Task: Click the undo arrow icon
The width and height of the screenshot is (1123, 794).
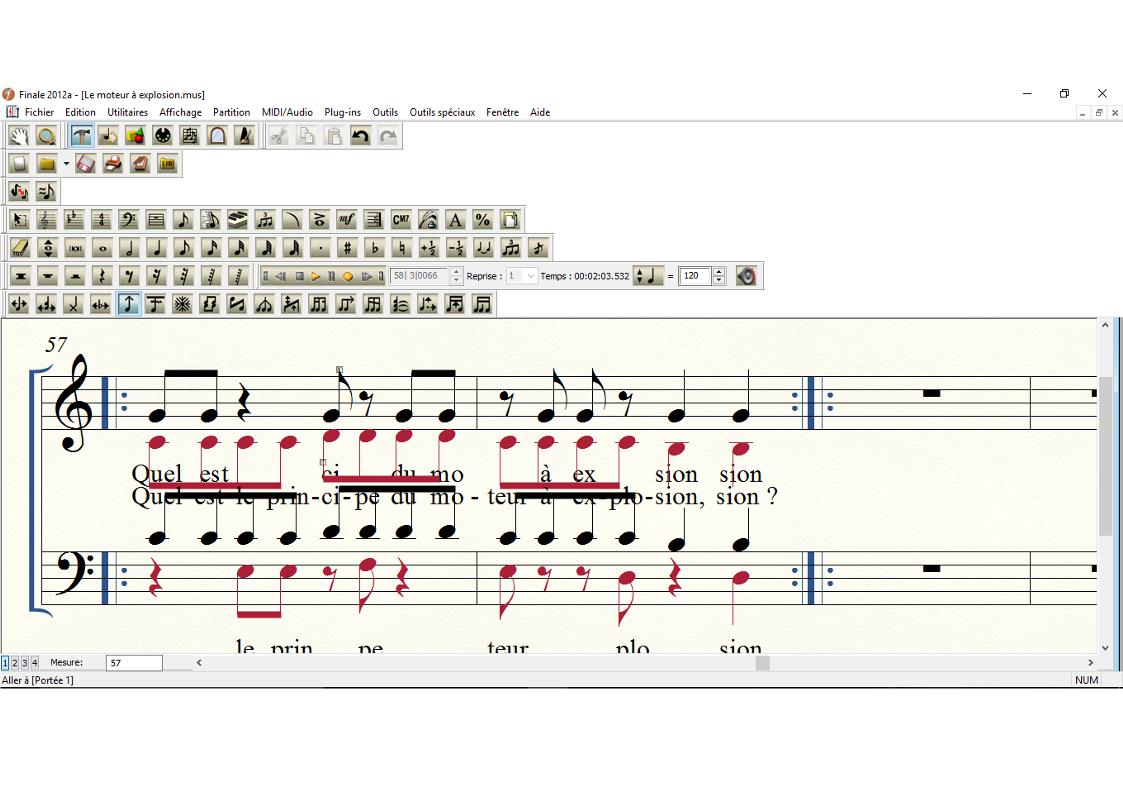Action: (x=361, y=136)
